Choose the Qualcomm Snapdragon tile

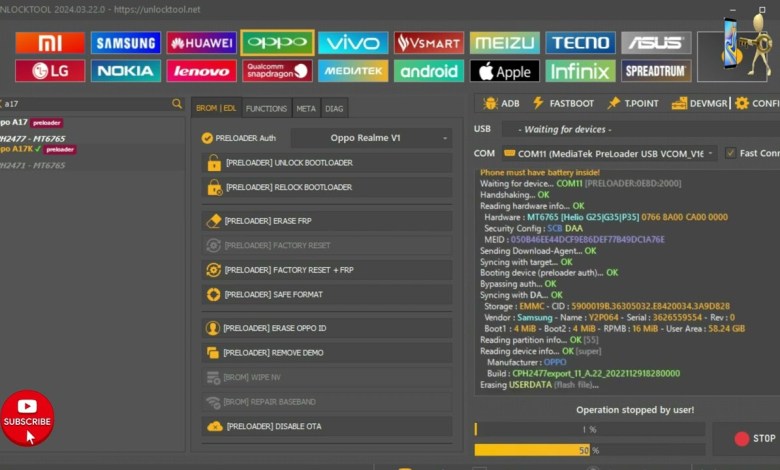coord(277,71)
